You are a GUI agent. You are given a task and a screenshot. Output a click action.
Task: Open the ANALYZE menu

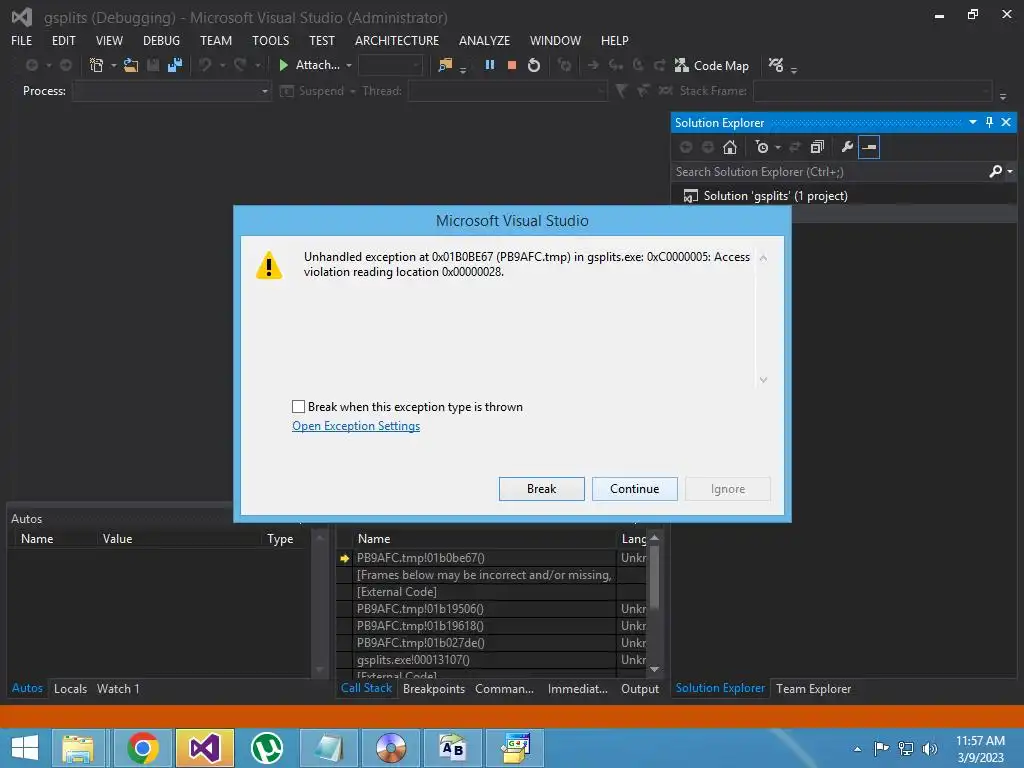click(484, 40)
